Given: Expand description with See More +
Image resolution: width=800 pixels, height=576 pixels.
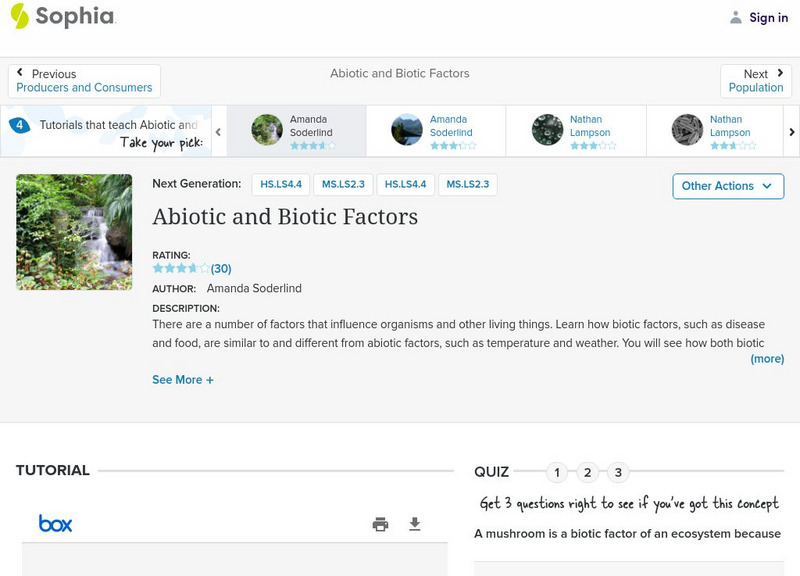Looking at the screenshot, I should pyautogui.click(x=182, y=380).
